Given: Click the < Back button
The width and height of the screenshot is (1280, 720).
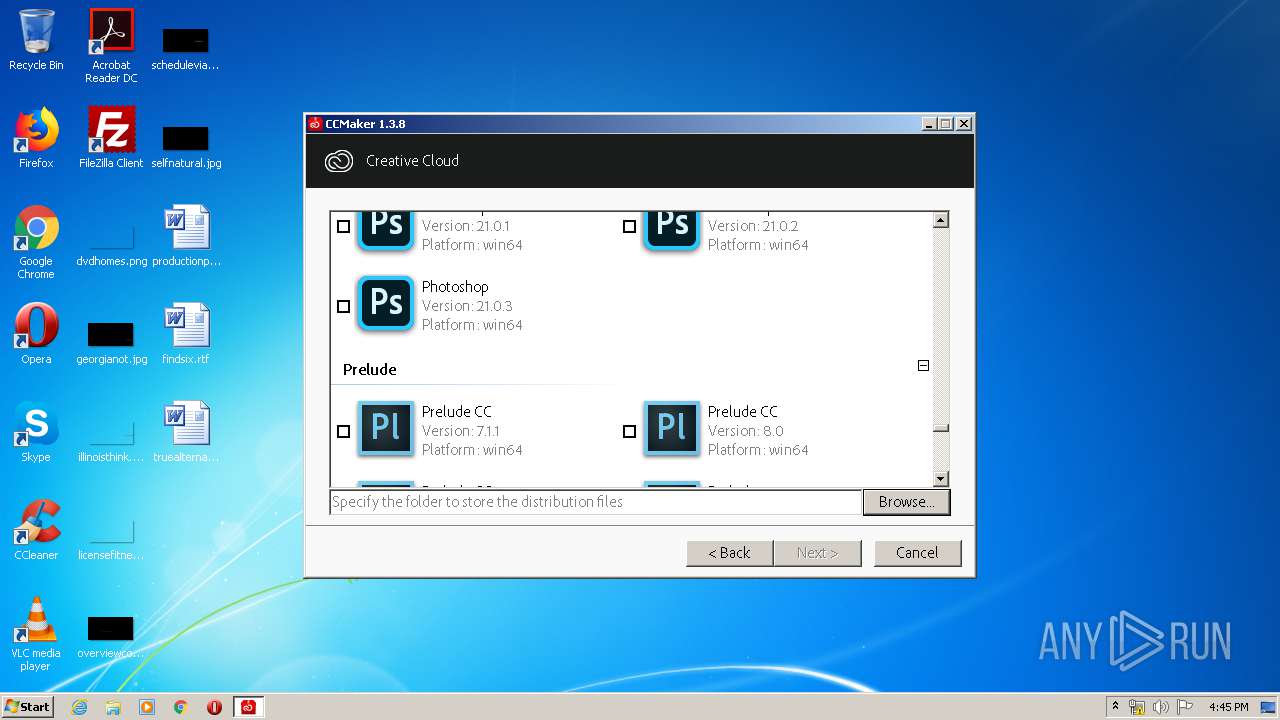Looking at the screenshot, I should [x=729, y=553].
